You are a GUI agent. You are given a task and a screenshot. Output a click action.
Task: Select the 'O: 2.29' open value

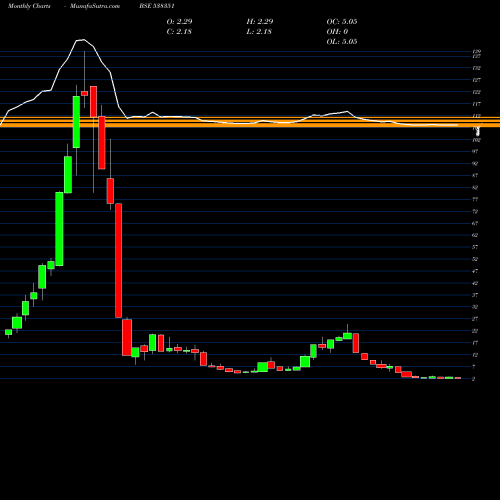(179, 21)
